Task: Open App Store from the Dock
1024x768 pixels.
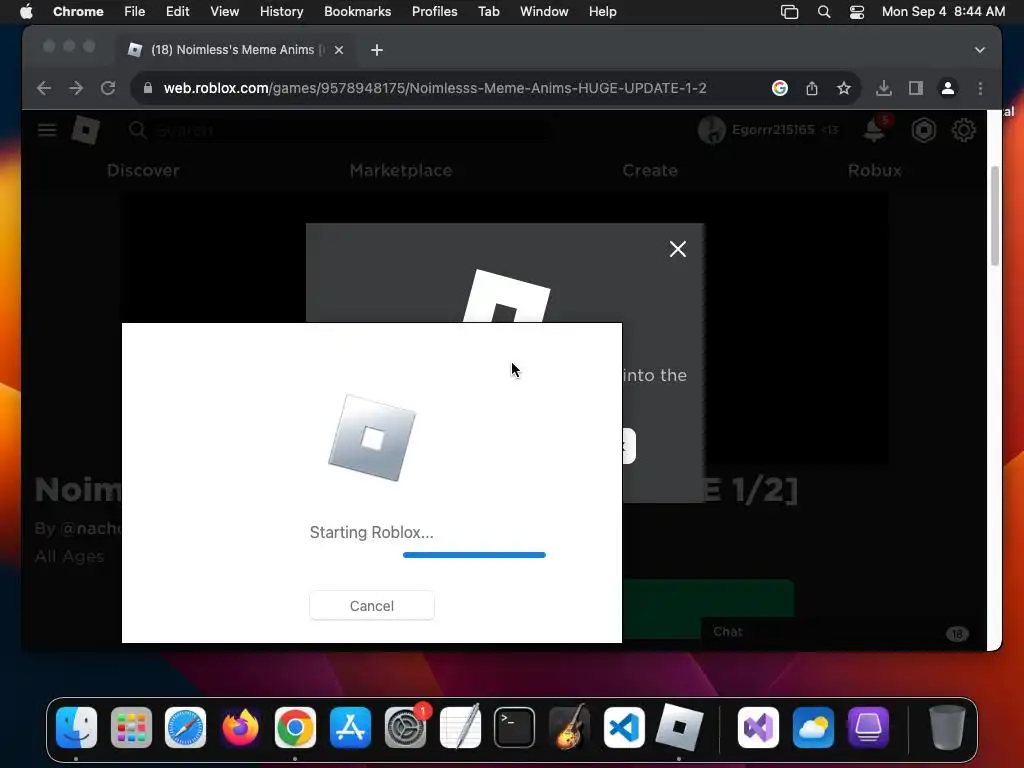Action: point(350,727)
